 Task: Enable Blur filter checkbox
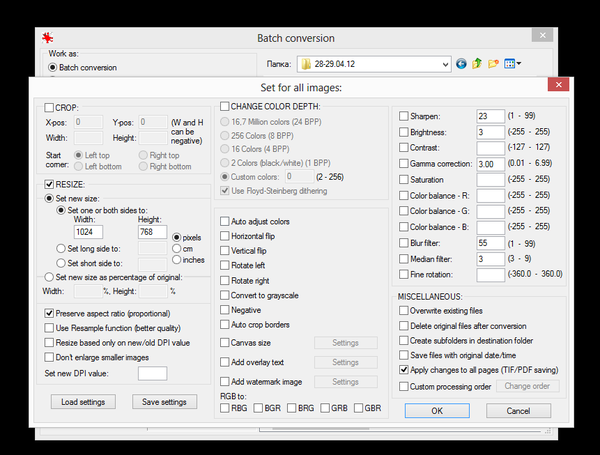click(404, 243)
